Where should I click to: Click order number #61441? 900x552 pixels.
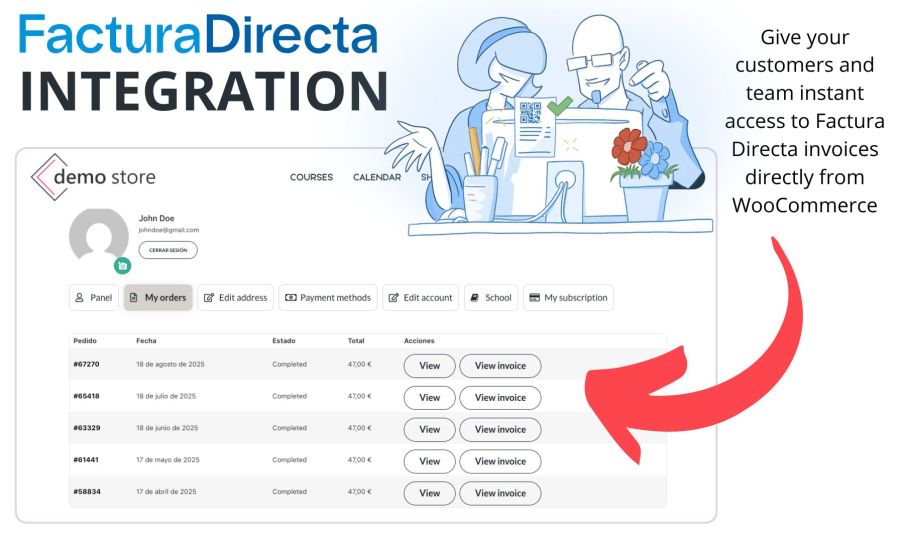coord(86,460)
